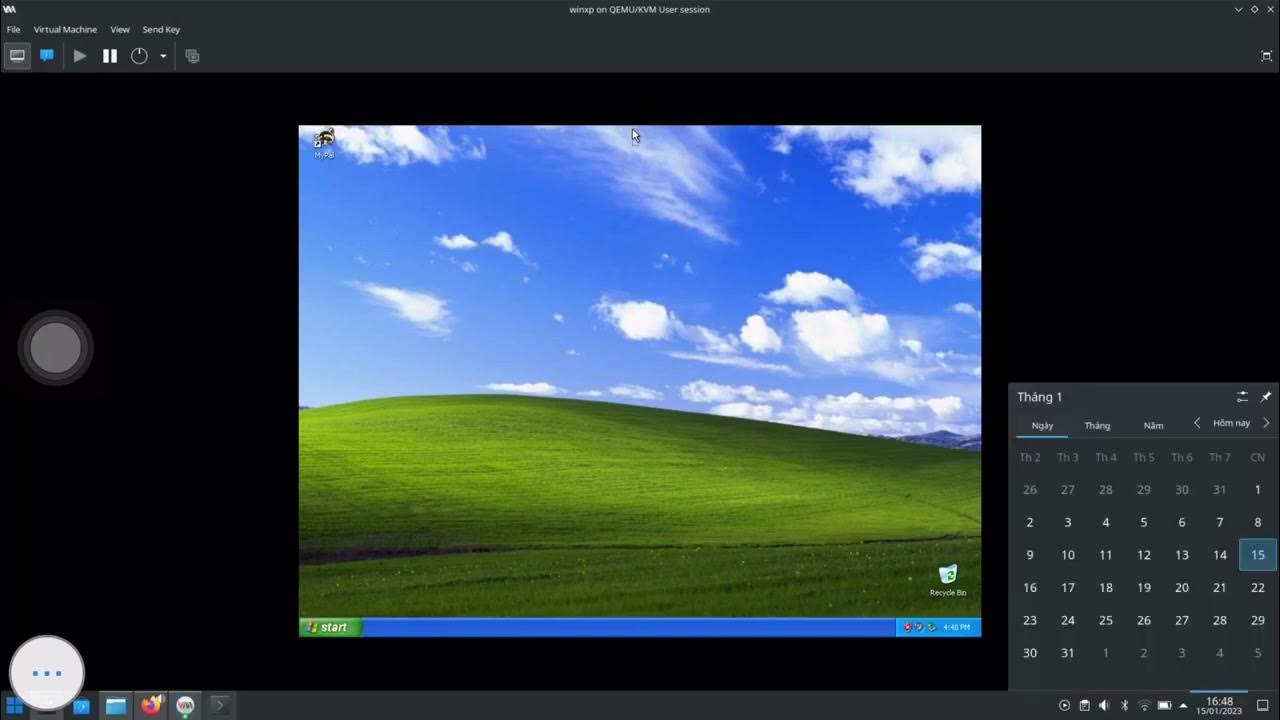Image resolution: width=1280 pixels, height=720 pixels.
Task: Click the XP Start button
Action: tap(330, 627)
